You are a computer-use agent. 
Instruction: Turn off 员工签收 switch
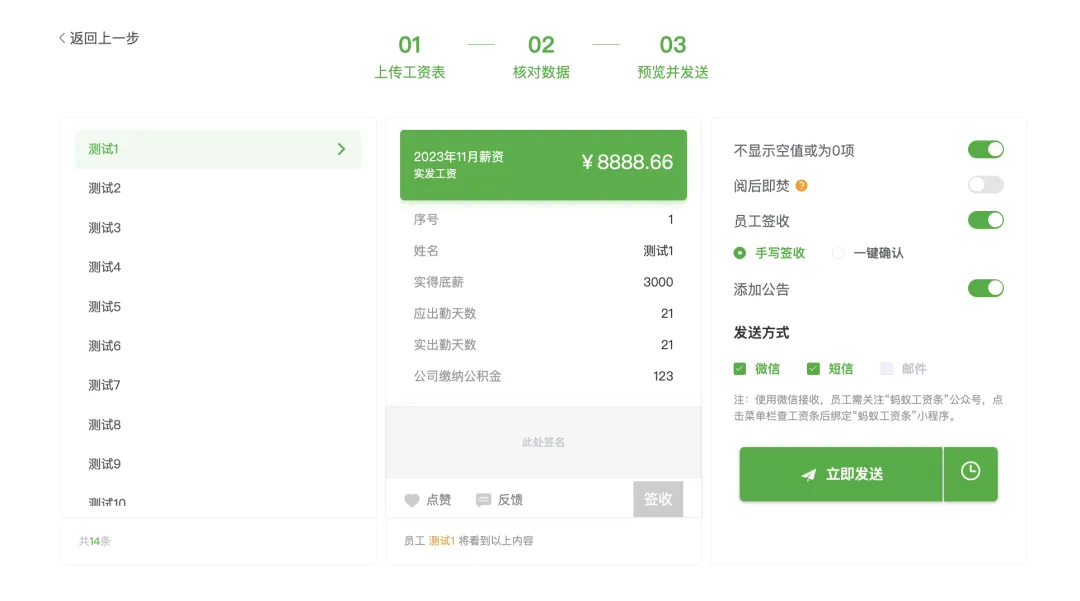(x=986, y=220)
